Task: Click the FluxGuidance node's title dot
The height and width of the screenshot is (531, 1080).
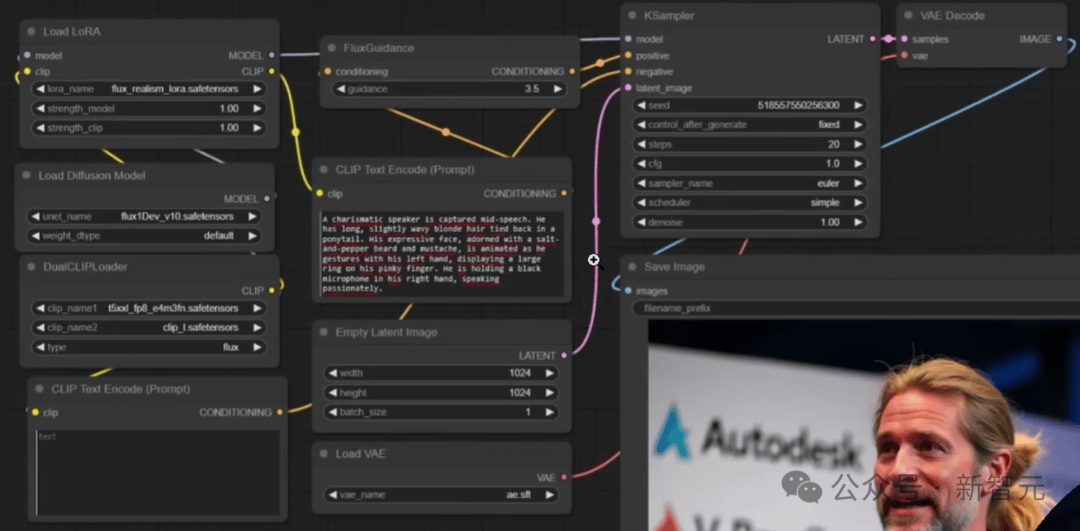Action: [332, 48]
